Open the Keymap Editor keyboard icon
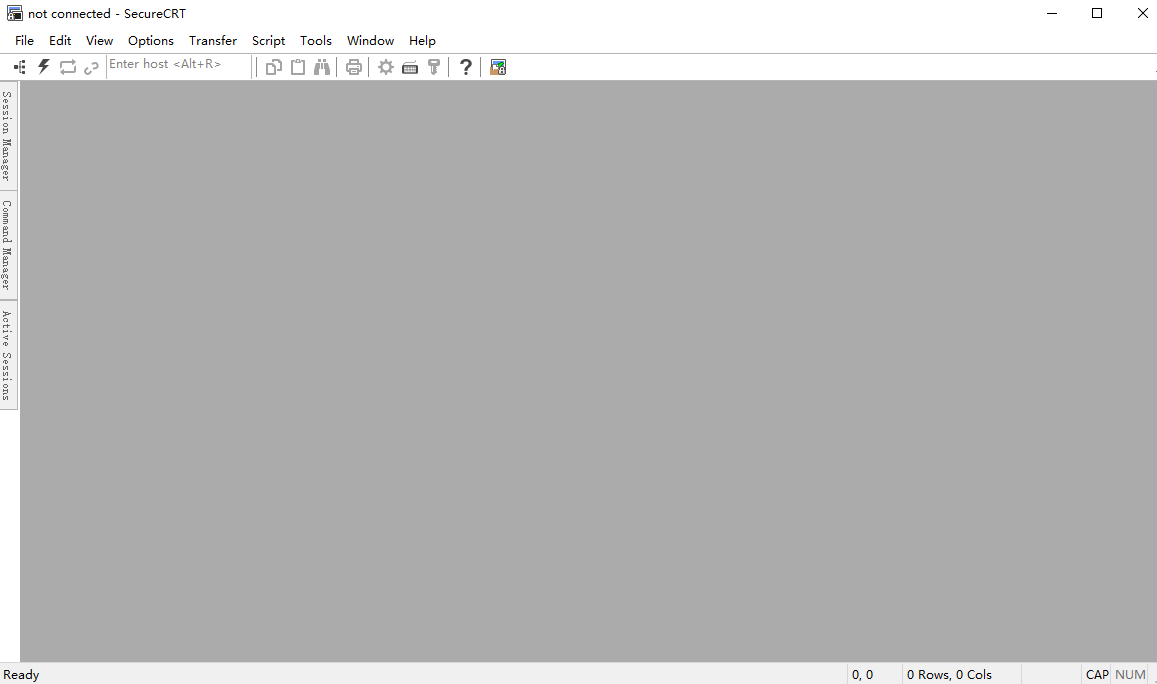This screenshot has width=1157, height=684. click(x=410, y=68)
